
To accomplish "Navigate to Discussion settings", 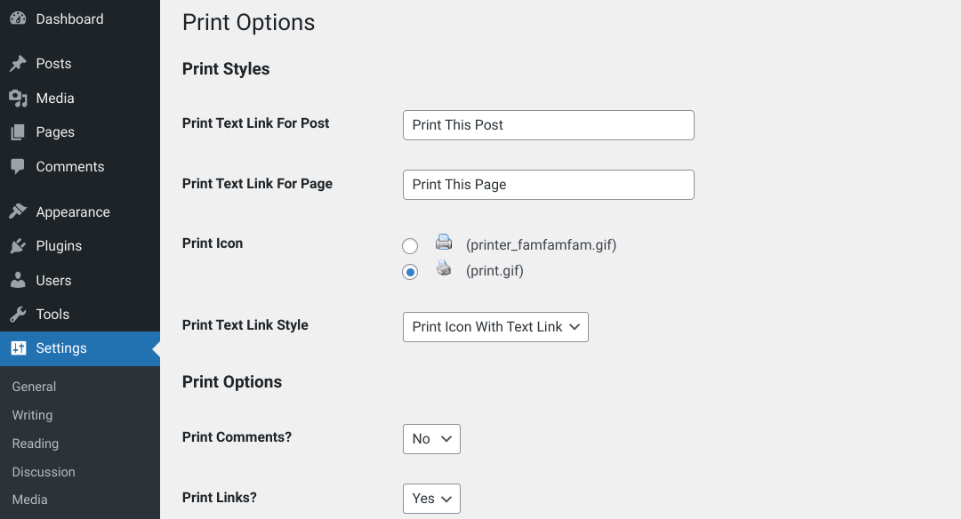I will 43,472.
